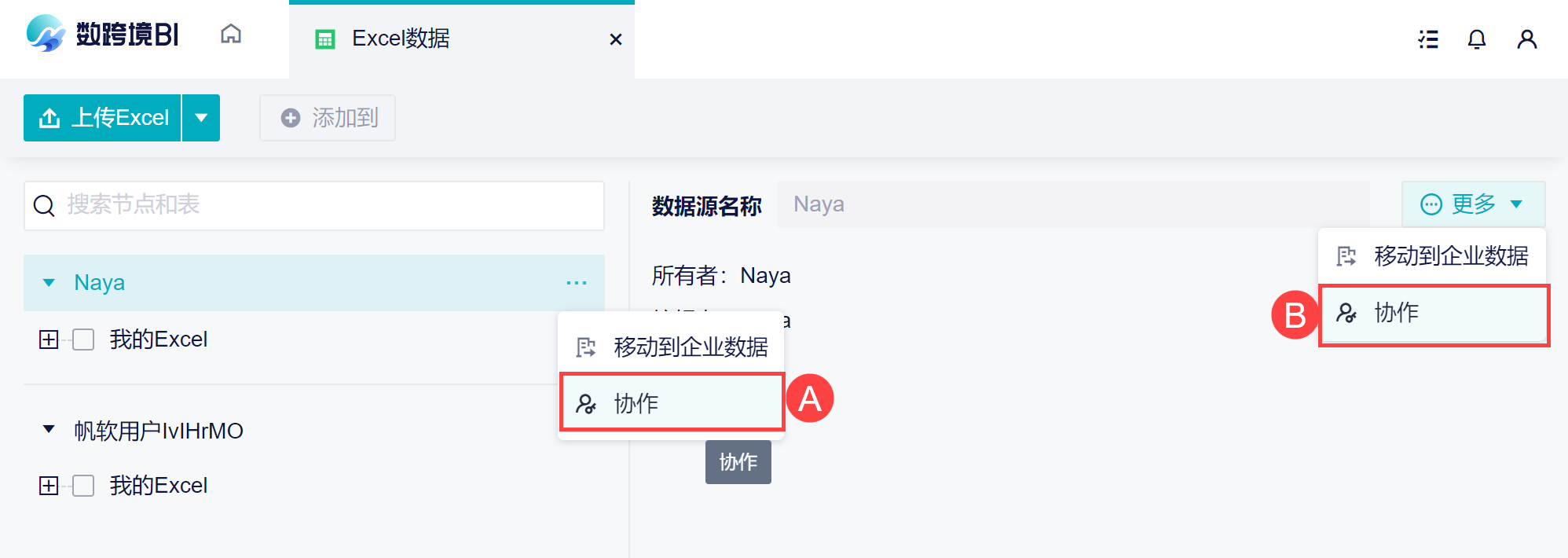
Task: Click the search magnifier icon
Action: point(44,206)
